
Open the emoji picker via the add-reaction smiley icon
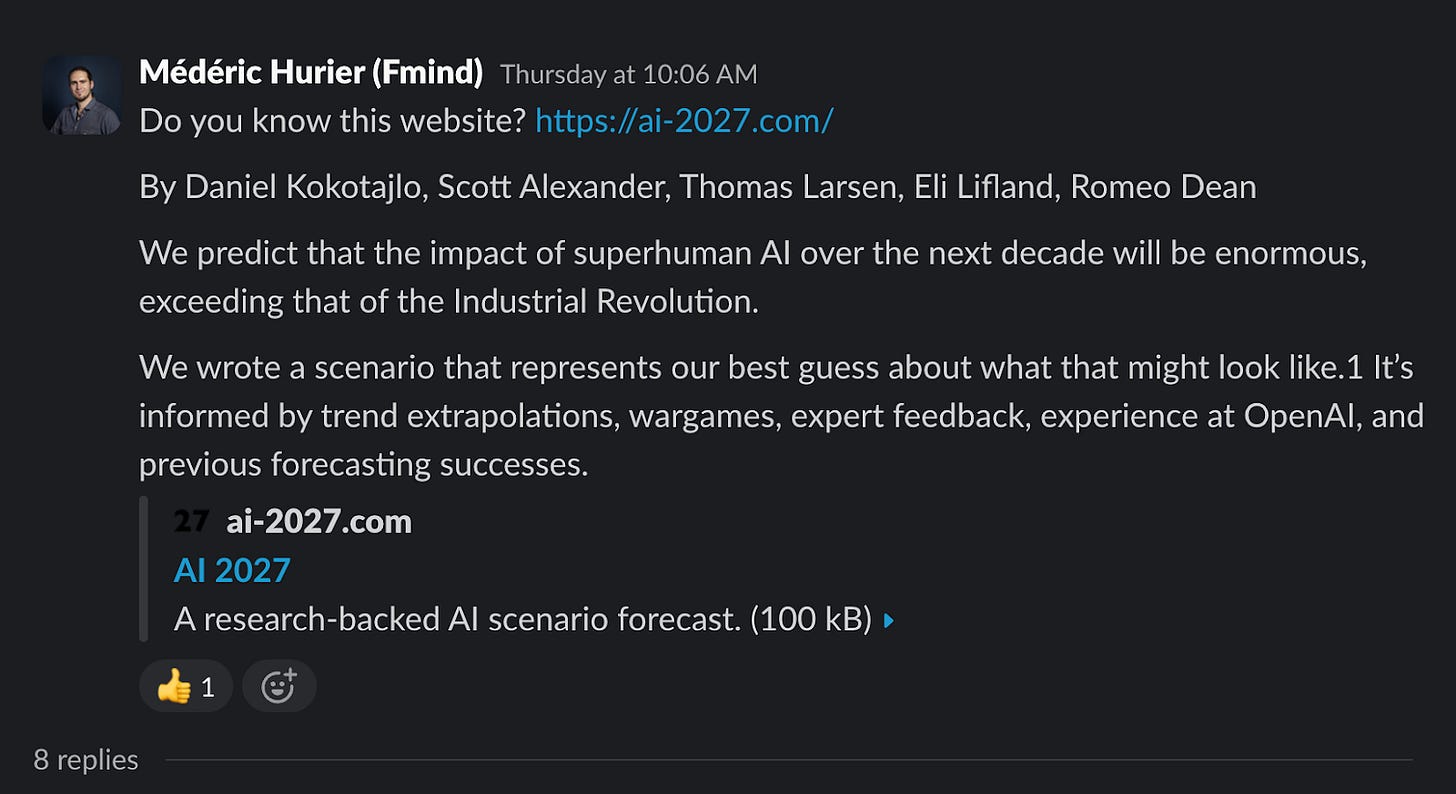279,685
